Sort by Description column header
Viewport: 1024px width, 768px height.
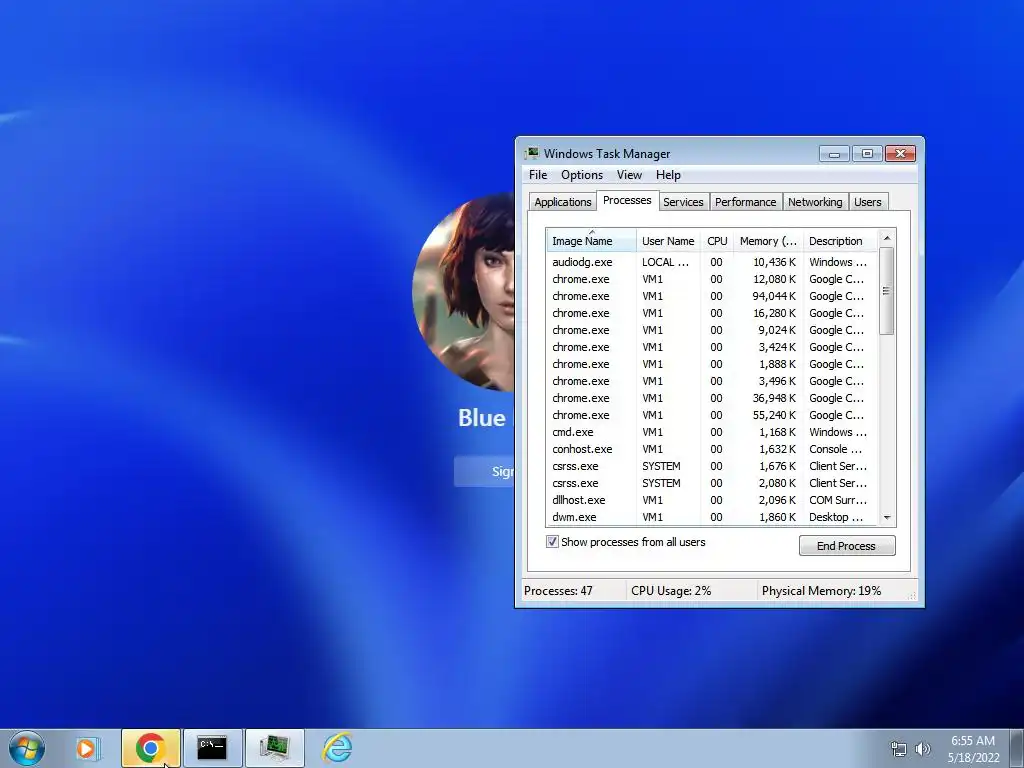point(840,240)
